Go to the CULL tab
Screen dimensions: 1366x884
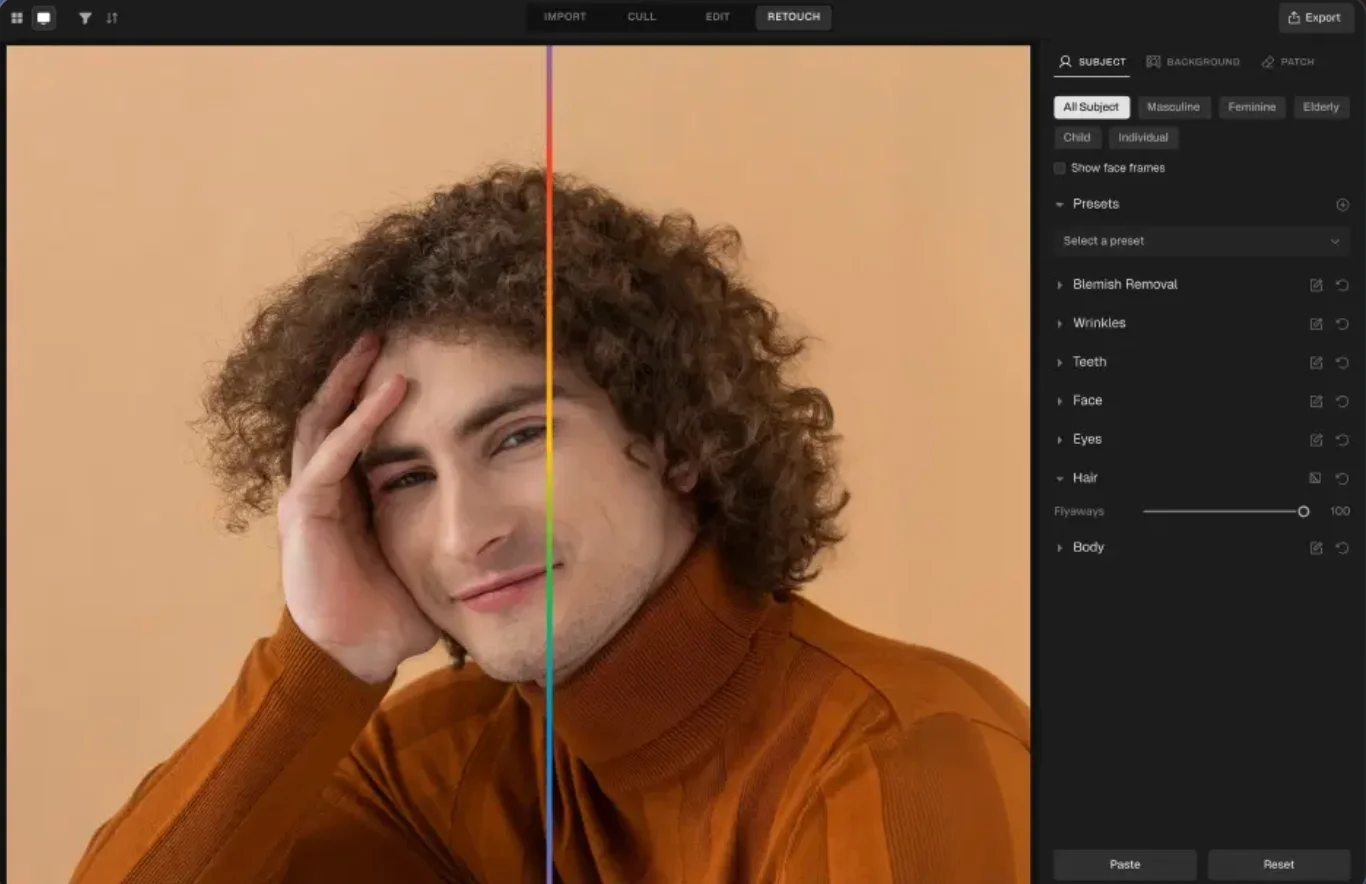(x=641, y=17)
